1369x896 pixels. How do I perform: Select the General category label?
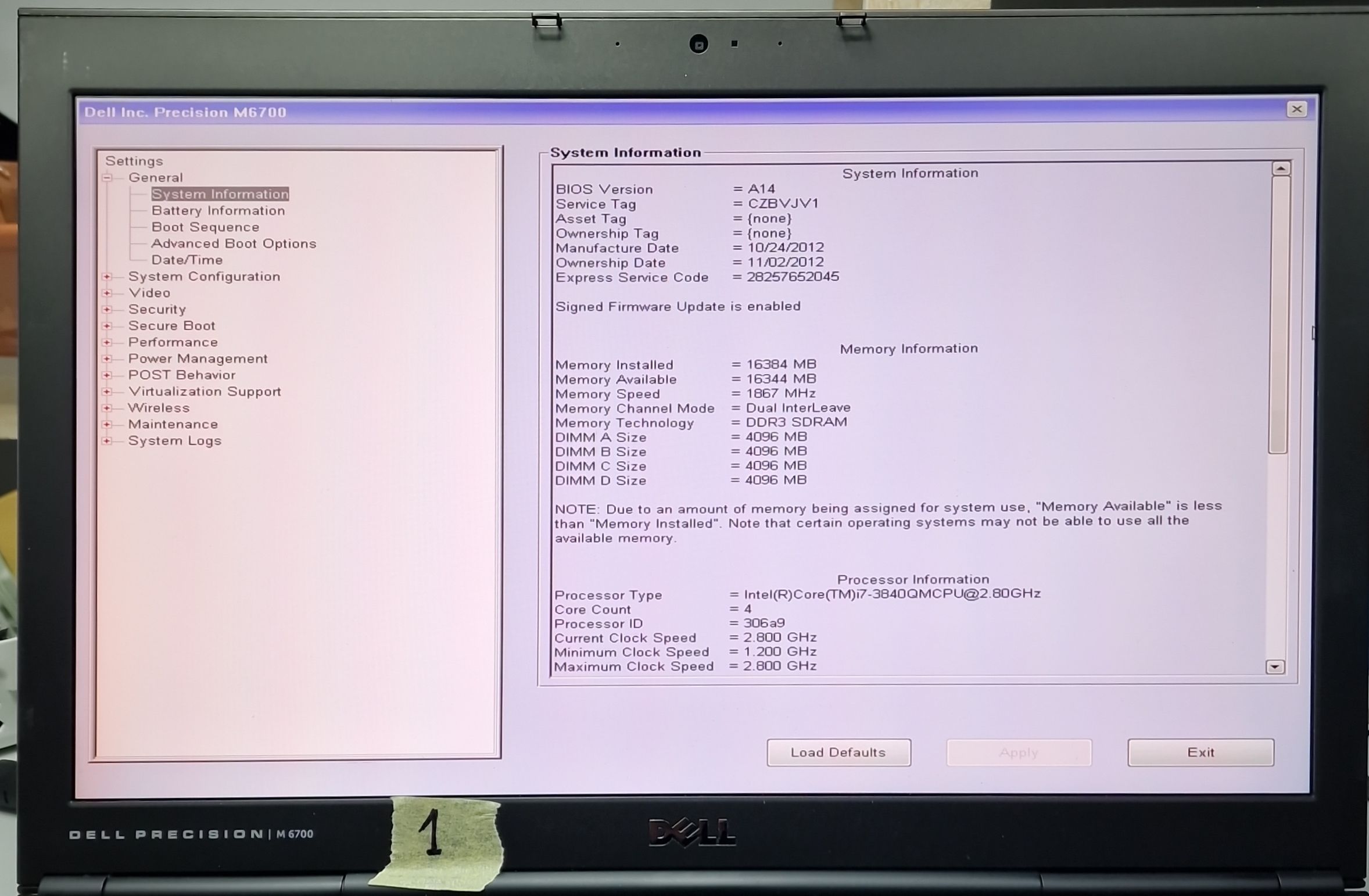[155, 178]
